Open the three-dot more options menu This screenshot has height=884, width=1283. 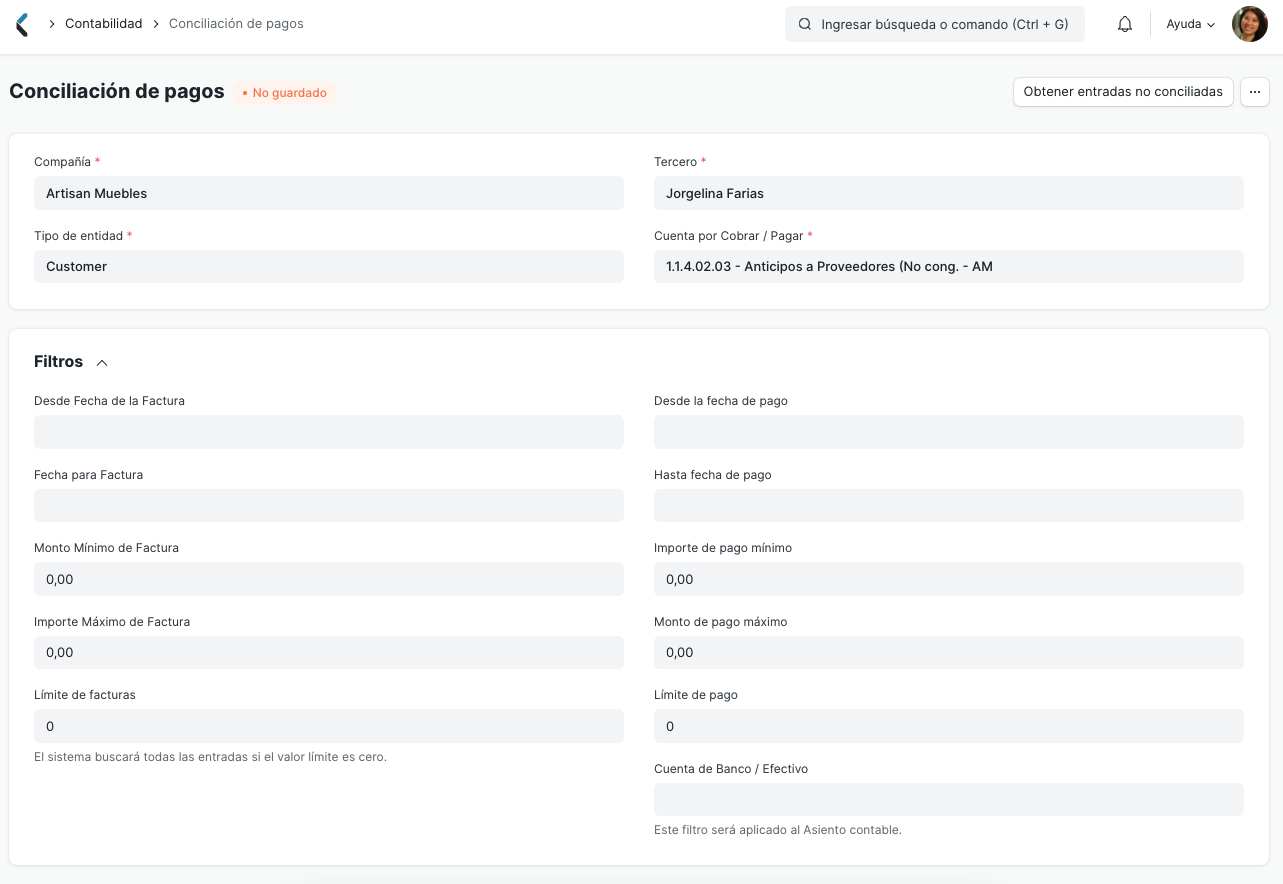click(x=1255, y=92)
